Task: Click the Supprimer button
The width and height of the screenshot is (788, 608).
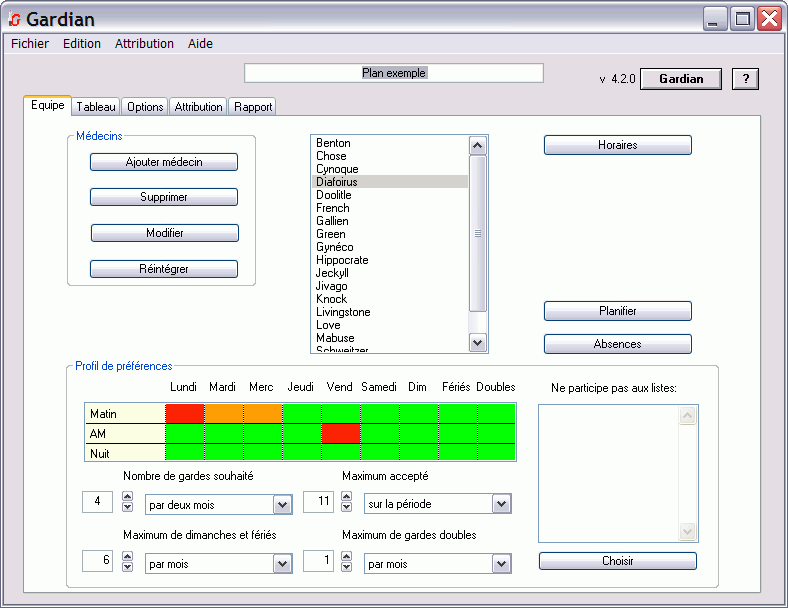Action: click(164, 197)
